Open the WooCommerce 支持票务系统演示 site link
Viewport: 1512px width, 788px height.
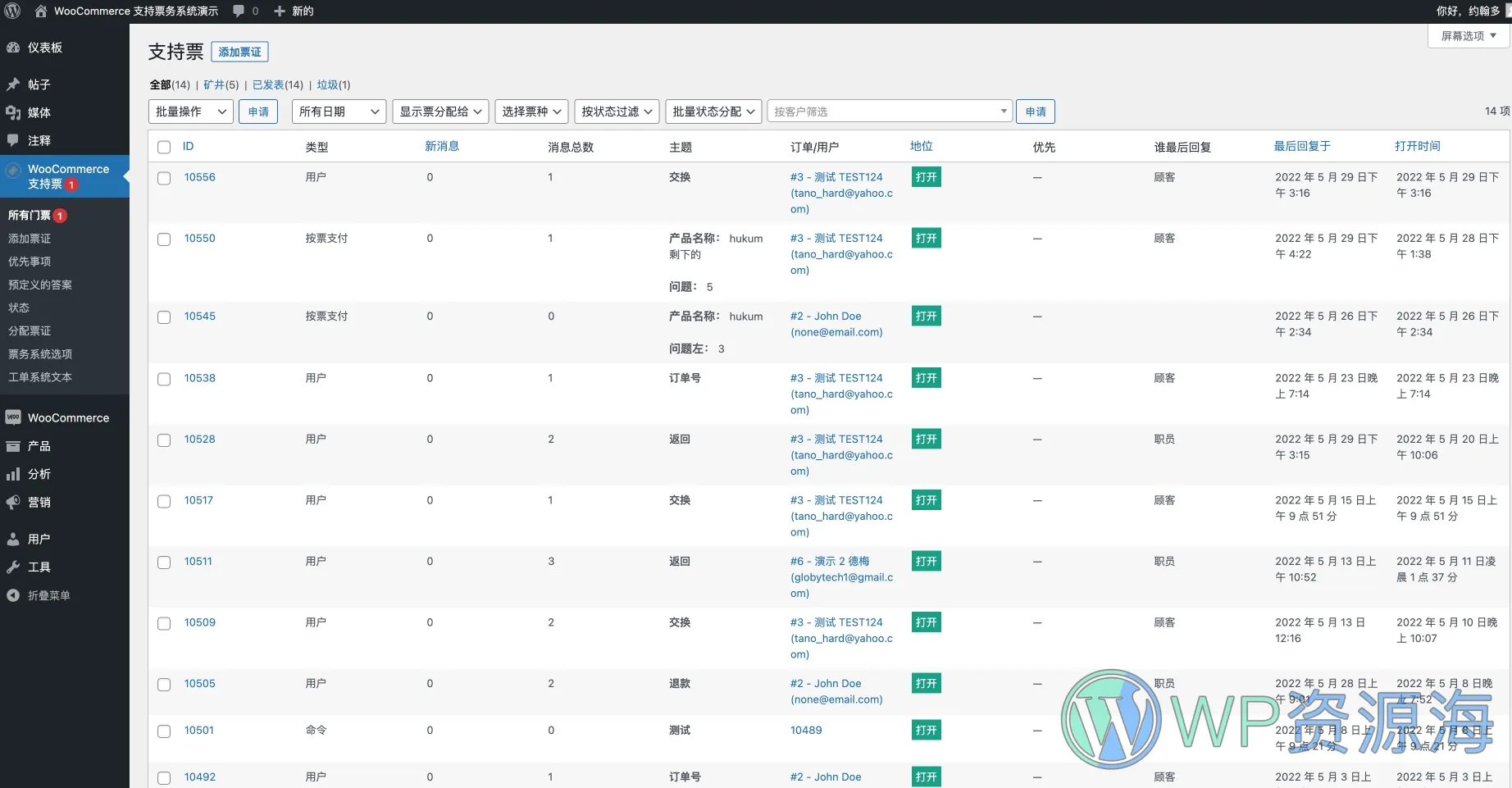tap(136, 11)
